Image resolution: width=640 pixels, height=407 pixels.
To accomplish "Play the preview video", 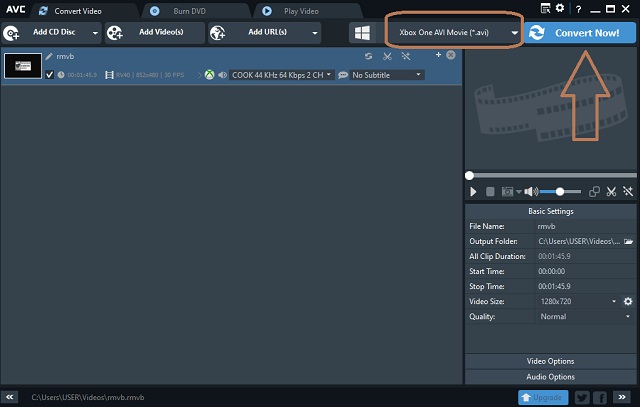I will 473,191.
